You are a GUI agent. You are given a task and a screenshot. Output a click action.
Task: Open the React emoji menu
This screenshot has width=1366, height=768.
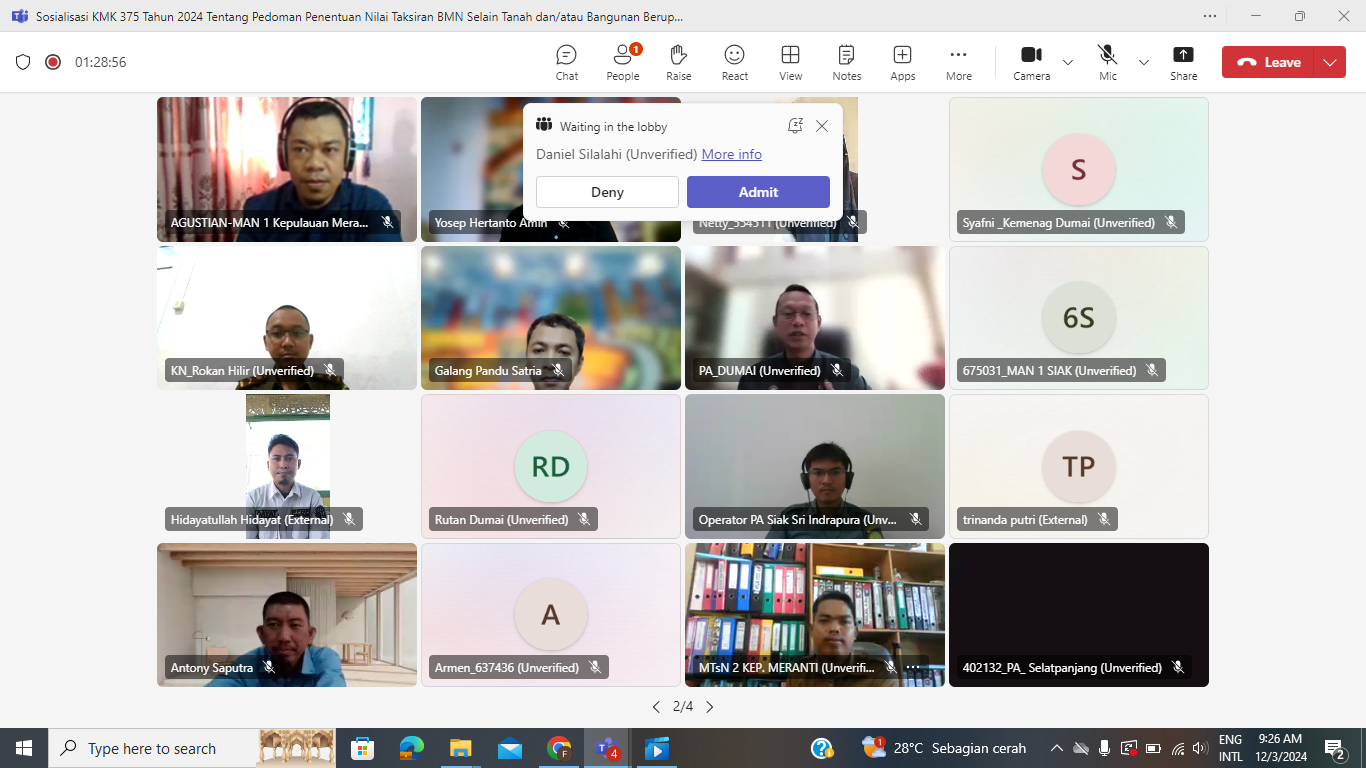(x=734, y=62)
